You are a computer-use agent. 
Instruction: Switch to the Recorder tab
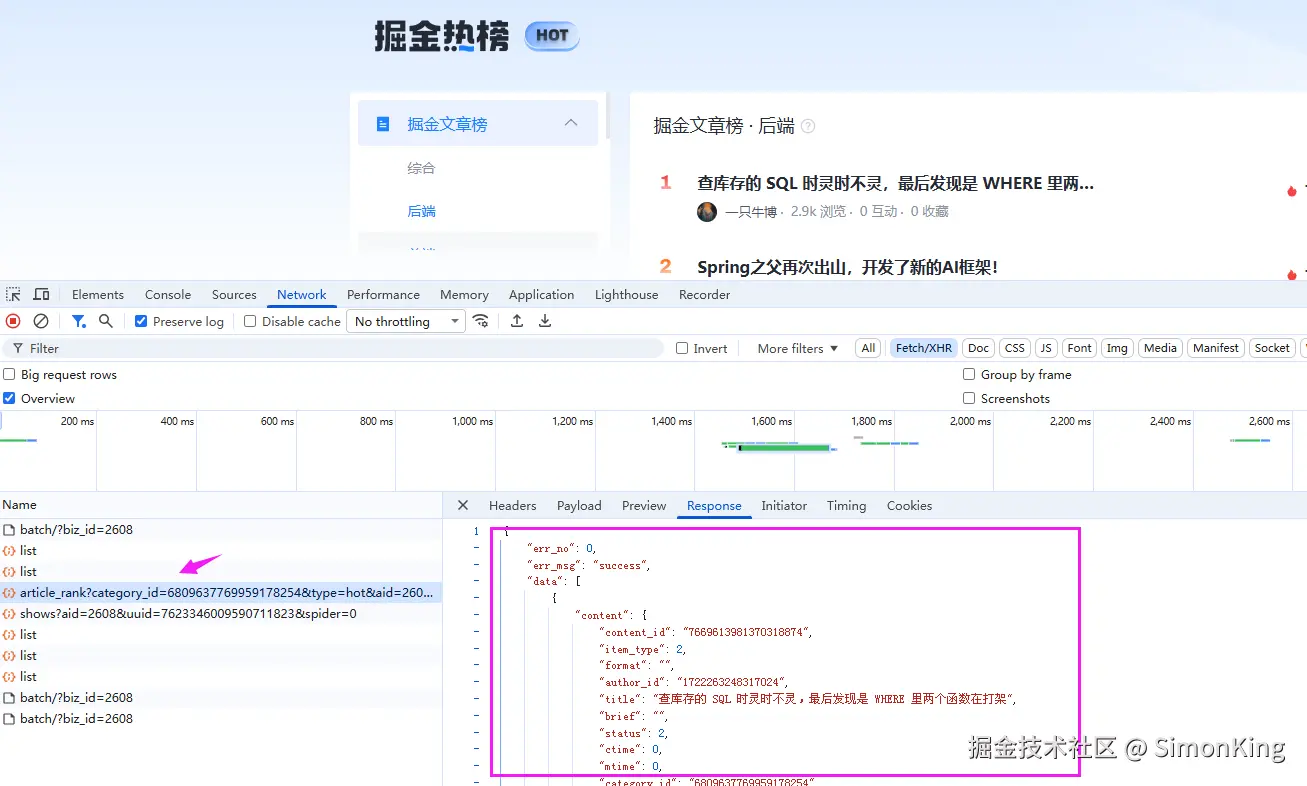(705, 295)
